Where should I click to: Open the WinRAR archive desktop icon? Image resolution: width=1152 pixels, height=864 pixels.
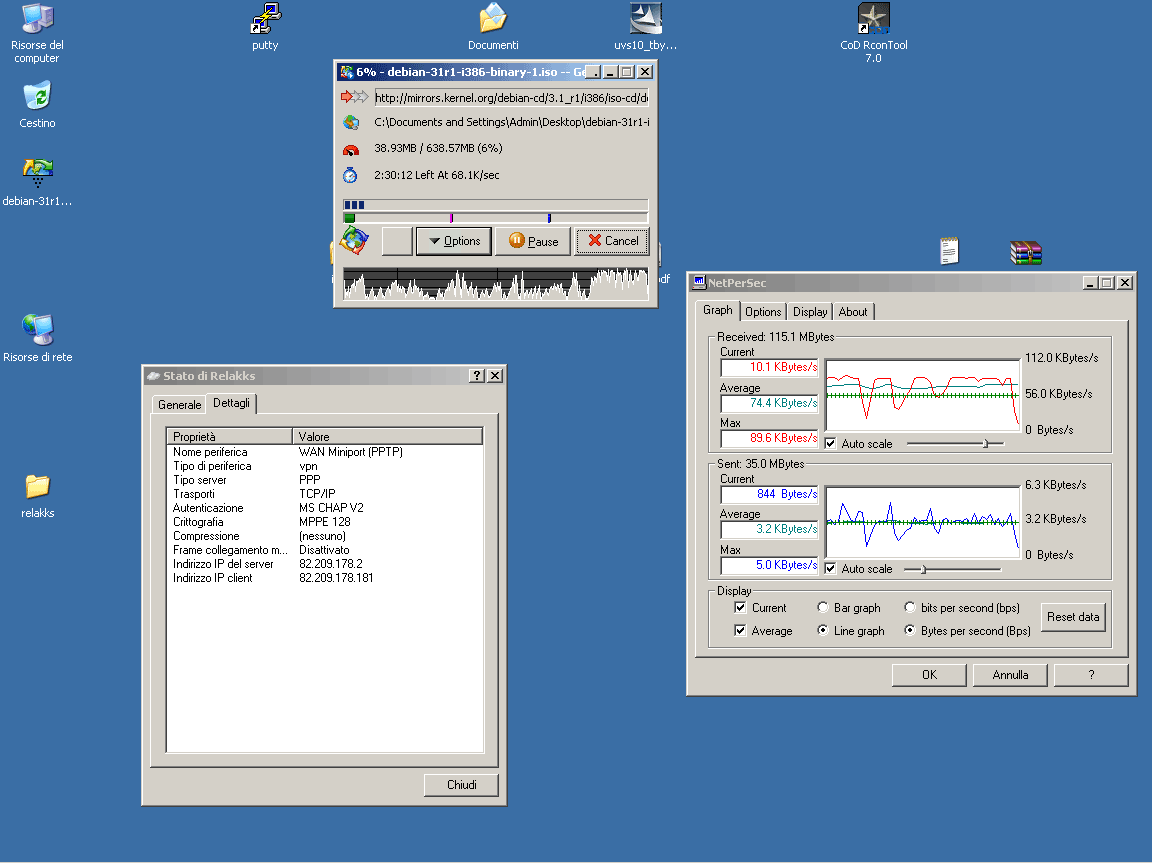click(x=1026, y=252)
